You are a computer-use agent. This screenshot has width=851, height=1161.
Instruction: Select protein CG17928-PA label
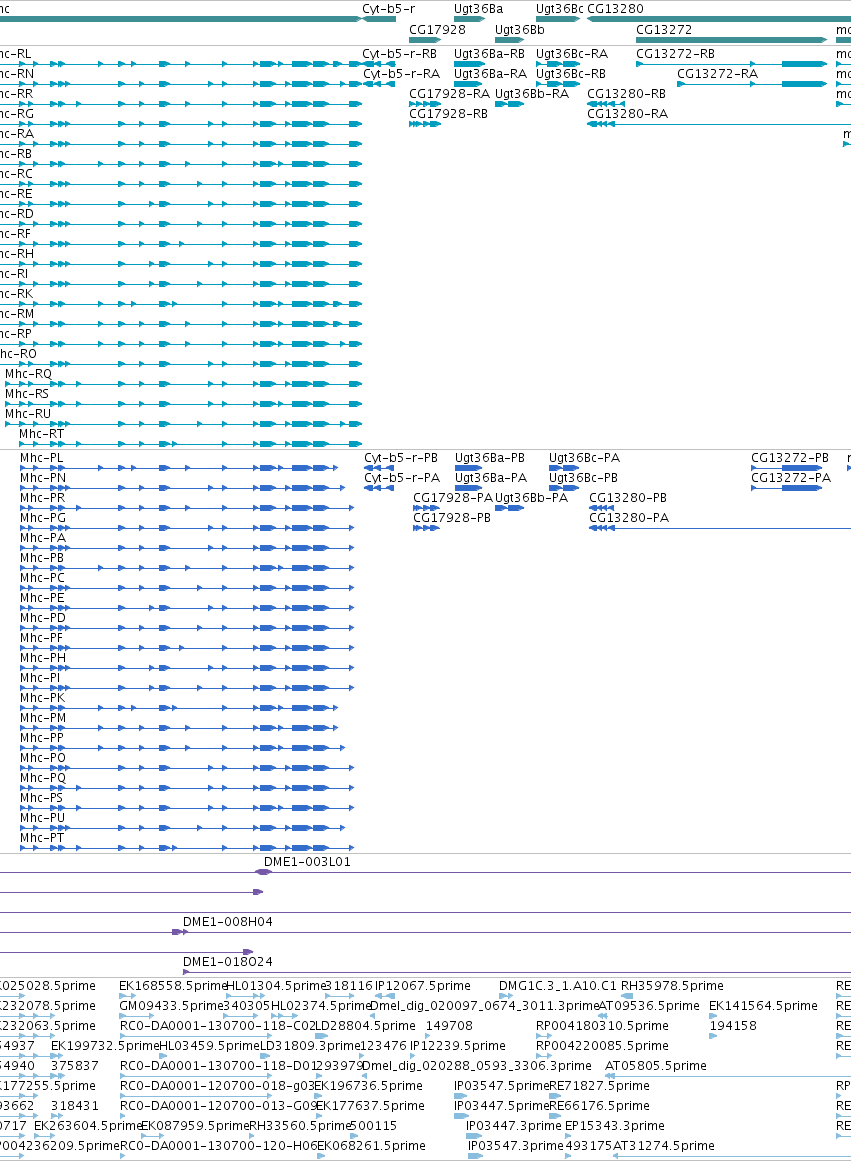(453, 498)
